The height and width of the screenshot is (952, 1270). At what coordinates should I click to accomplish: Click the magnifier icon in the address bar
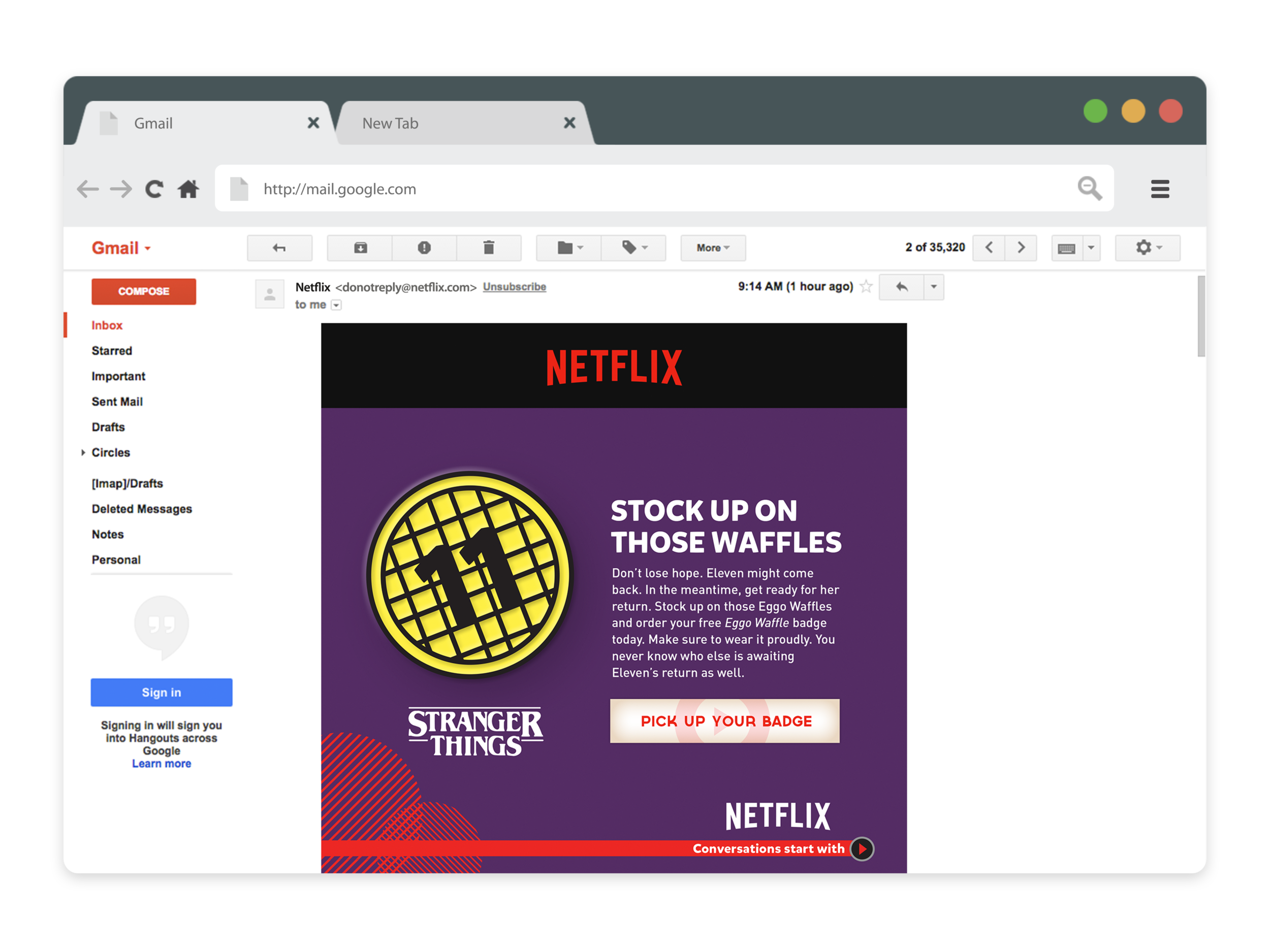click(1089, 188)
